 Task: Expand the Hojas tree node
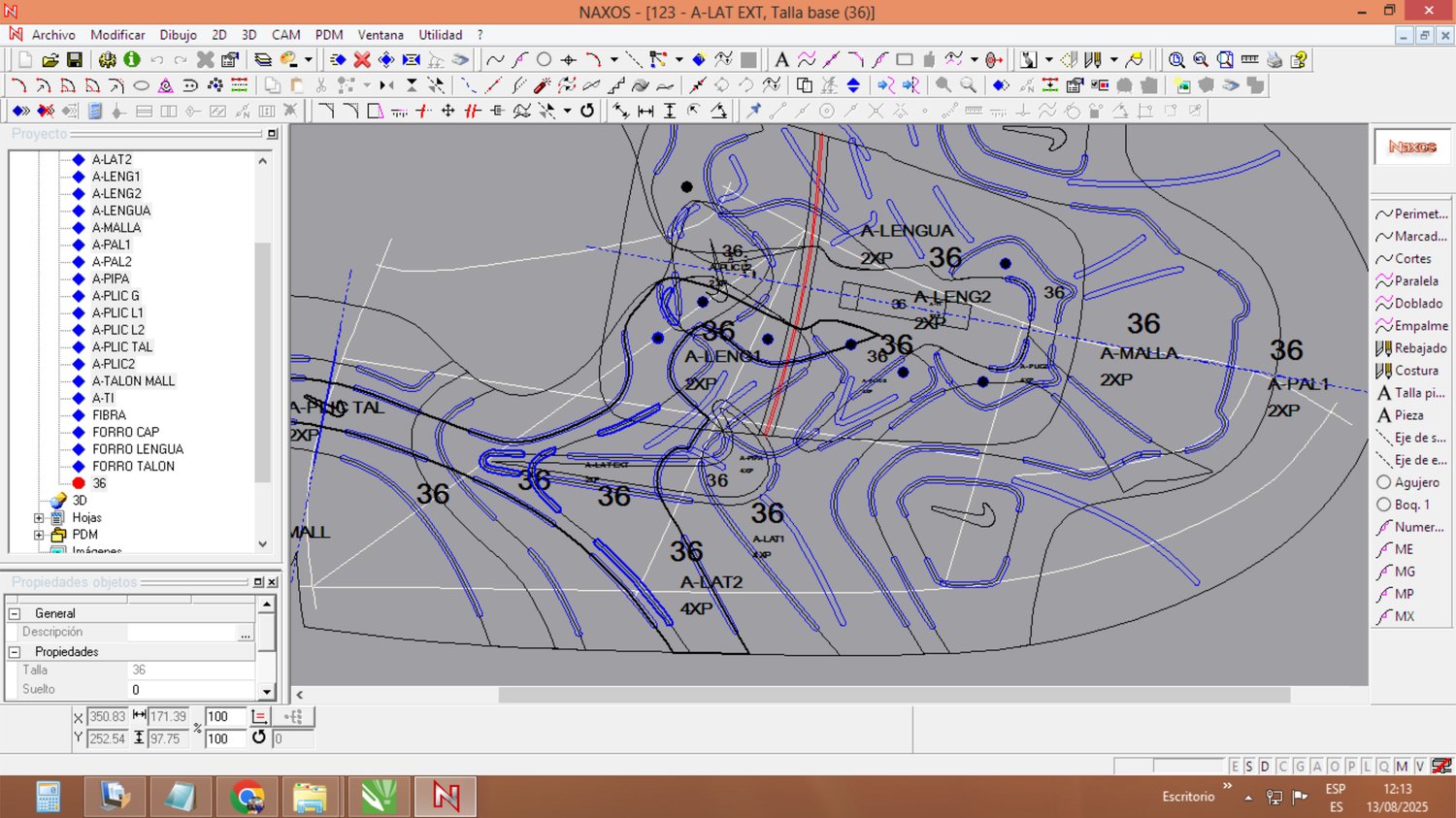pyautogui.click(x=39, y=518)
